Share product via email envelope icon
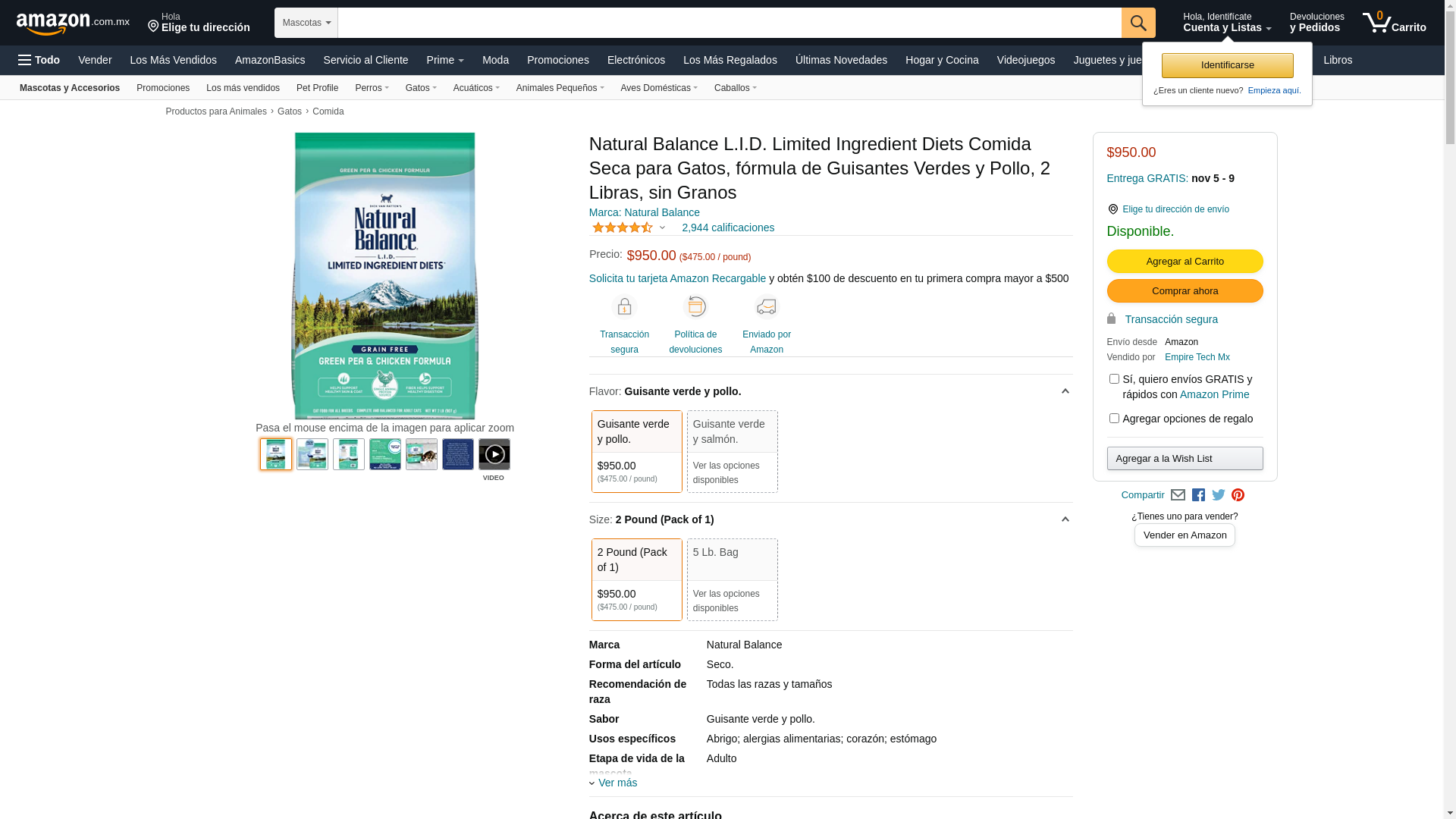The height and width of the screenshot is (819, 1456). (1178, 495)
